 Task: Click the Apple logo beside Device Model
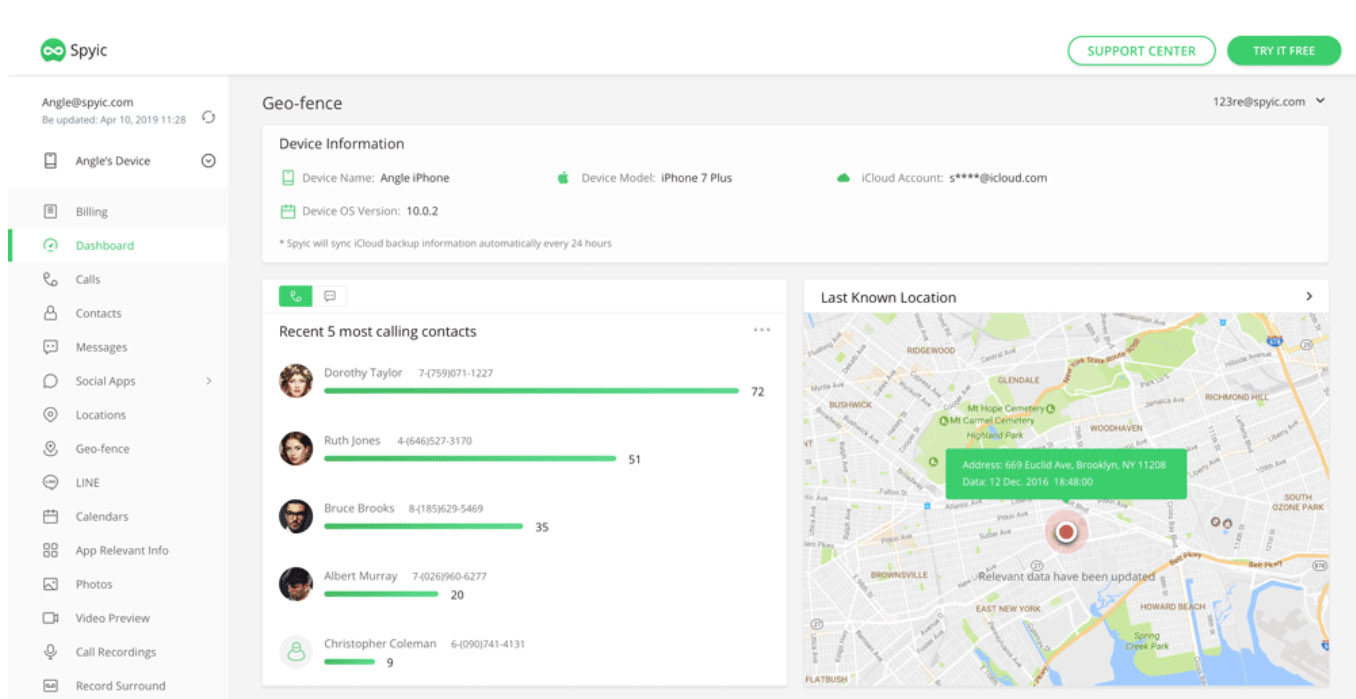click(x=563, y=178)
